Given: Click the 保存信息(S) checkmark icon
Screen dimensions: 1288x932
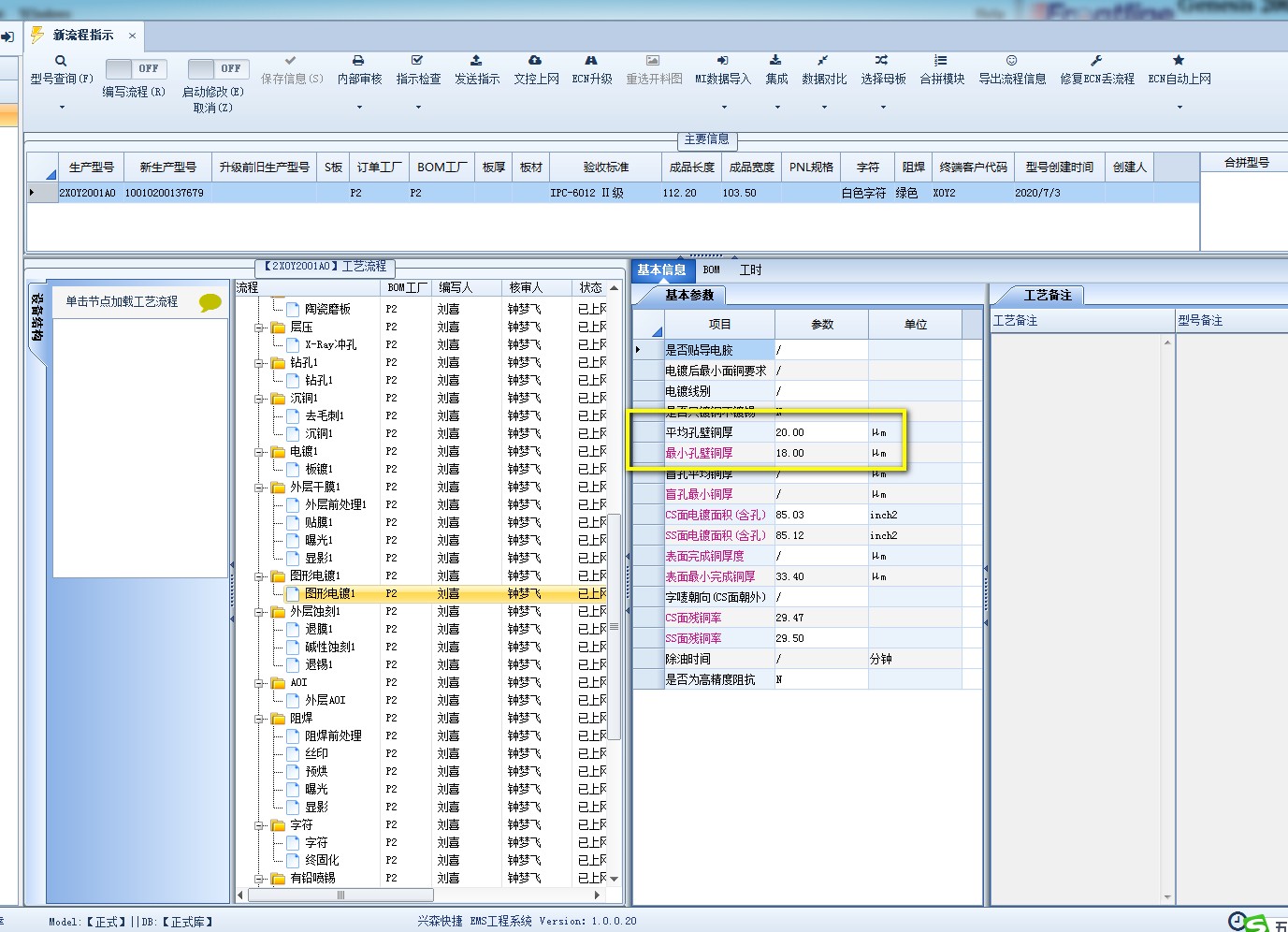Looking at the screenshot, I should point(291,60).
